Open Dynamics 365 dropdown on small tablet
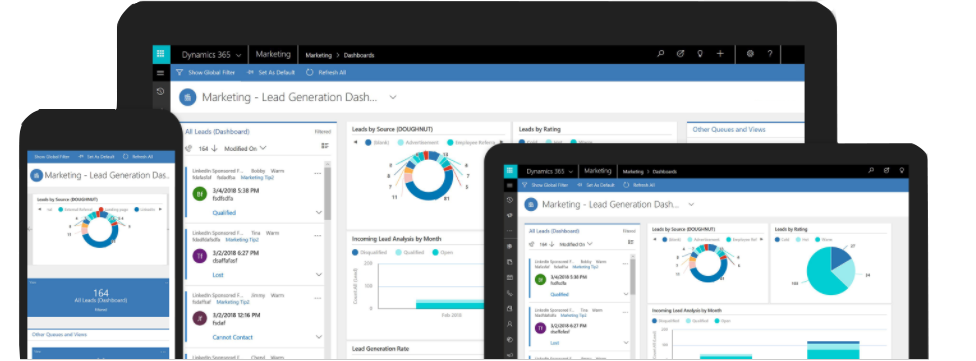 coord(549,171)
